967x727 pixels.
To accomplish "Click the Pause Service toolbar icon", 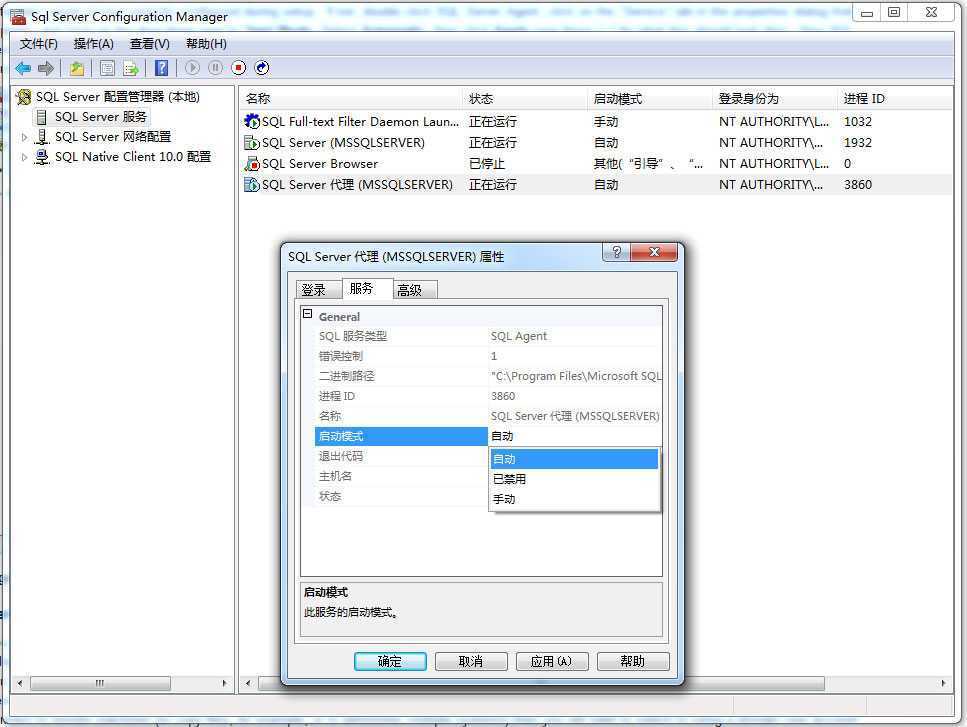I will pyautogui.click(x=215, y=68).
